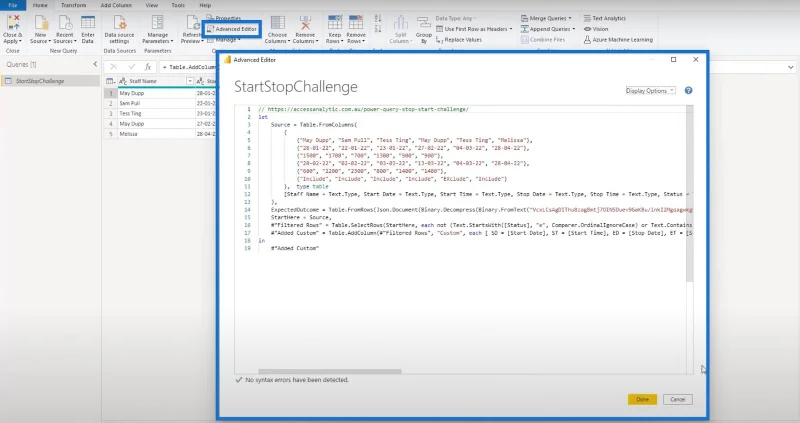Toggle Use First Row as Headers
This screenshot has height=423, width=800.
[474, 29]
